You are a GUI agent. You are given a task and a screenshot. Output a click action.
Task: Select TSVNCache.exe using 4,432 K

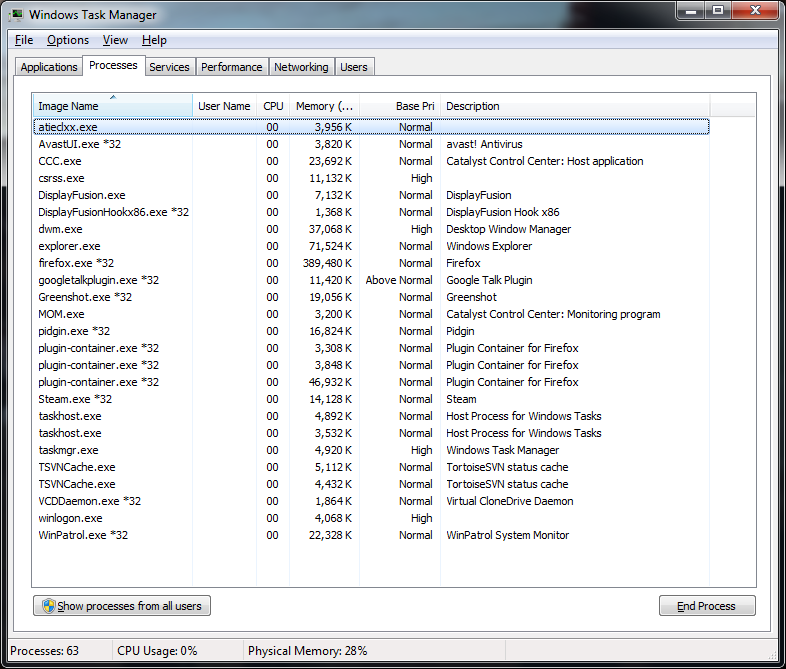(x=371, y=485)
